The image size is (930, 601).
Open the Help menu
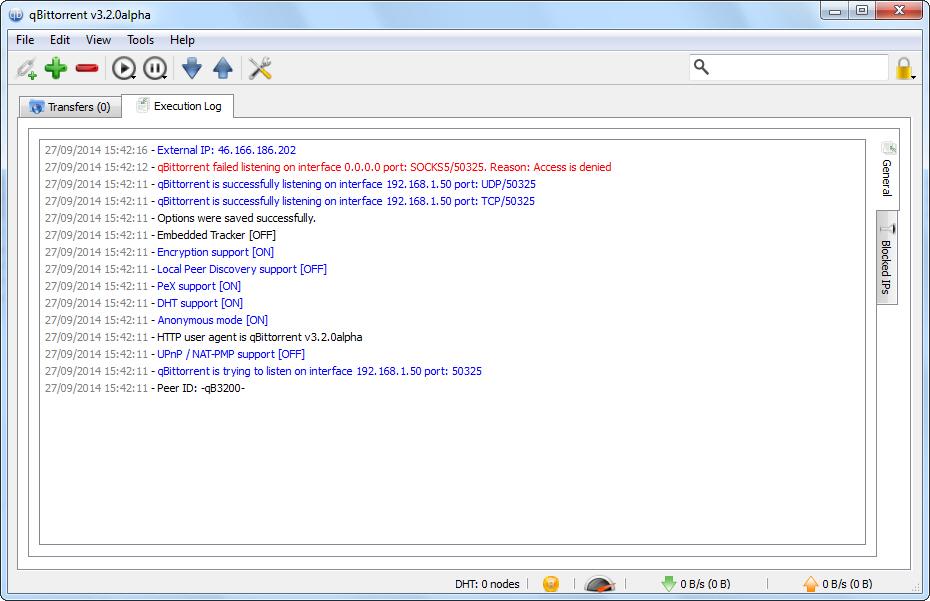click(x=182, y=40)
